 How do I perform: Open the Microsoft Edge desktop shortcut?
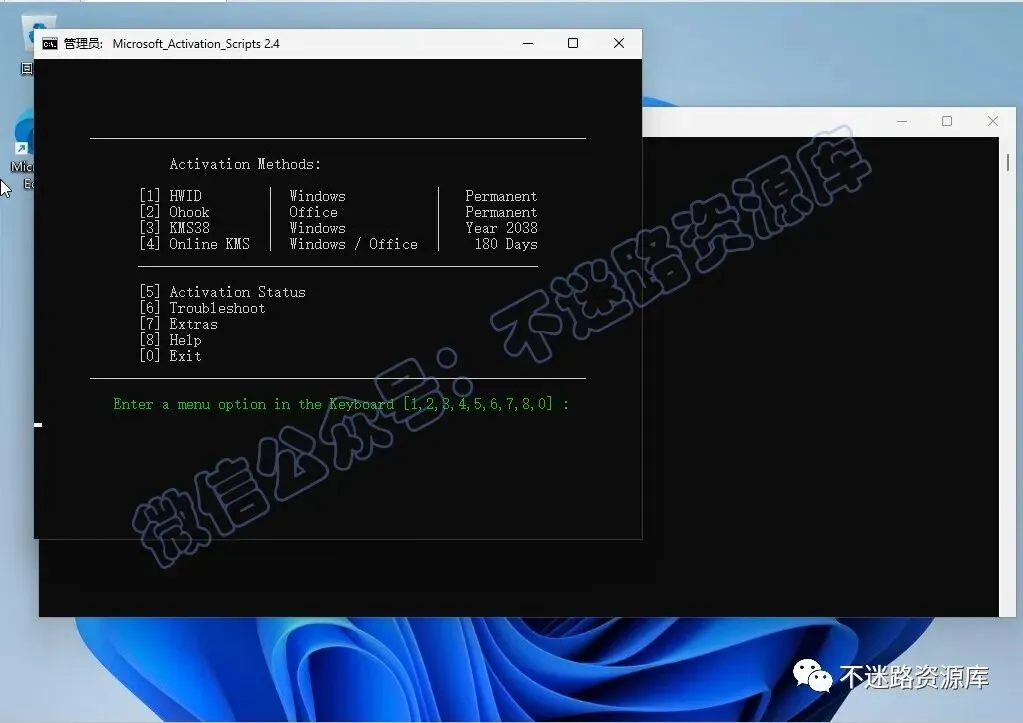pyautogui.click(x=23, y=150)
